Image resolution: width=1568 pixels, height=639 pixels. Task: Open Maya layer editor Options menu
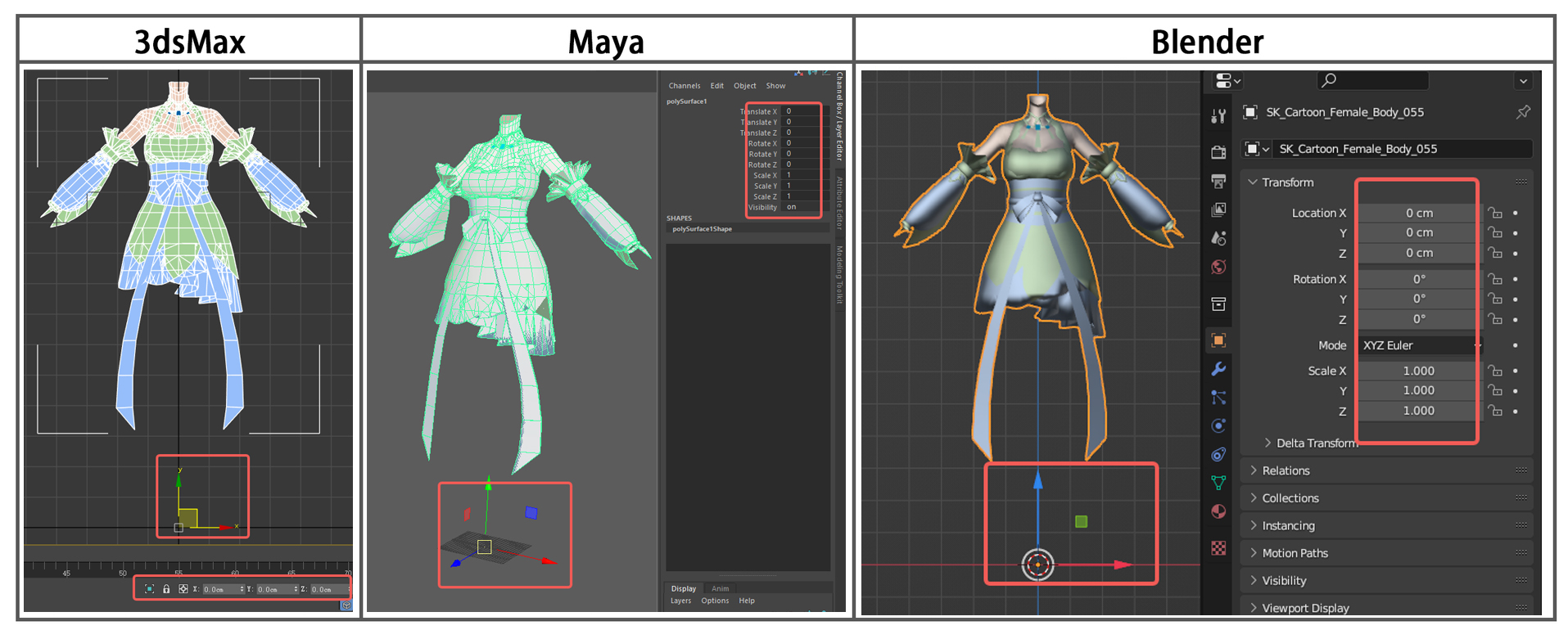[715, 601]
